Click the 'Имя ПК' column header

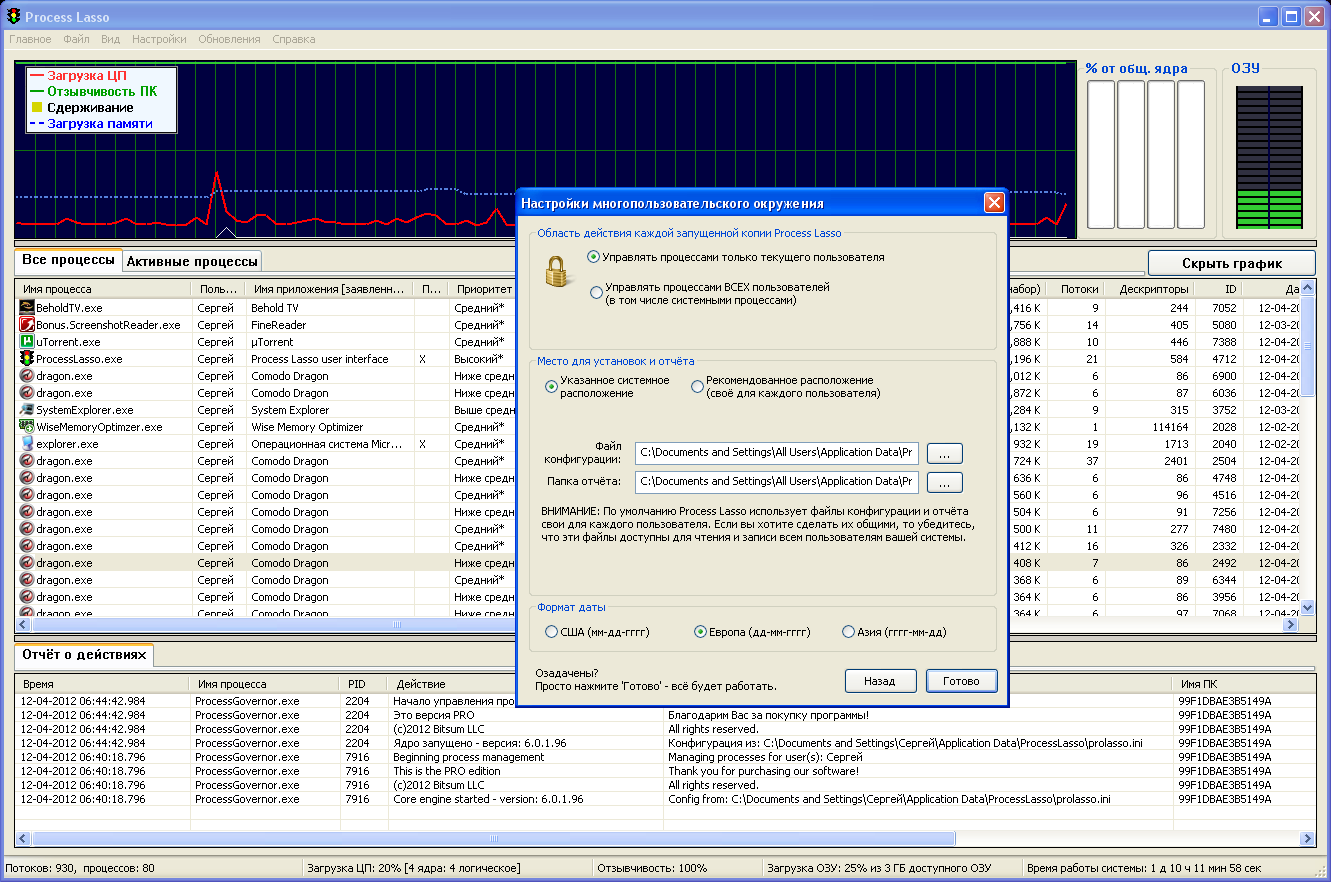1244,684
